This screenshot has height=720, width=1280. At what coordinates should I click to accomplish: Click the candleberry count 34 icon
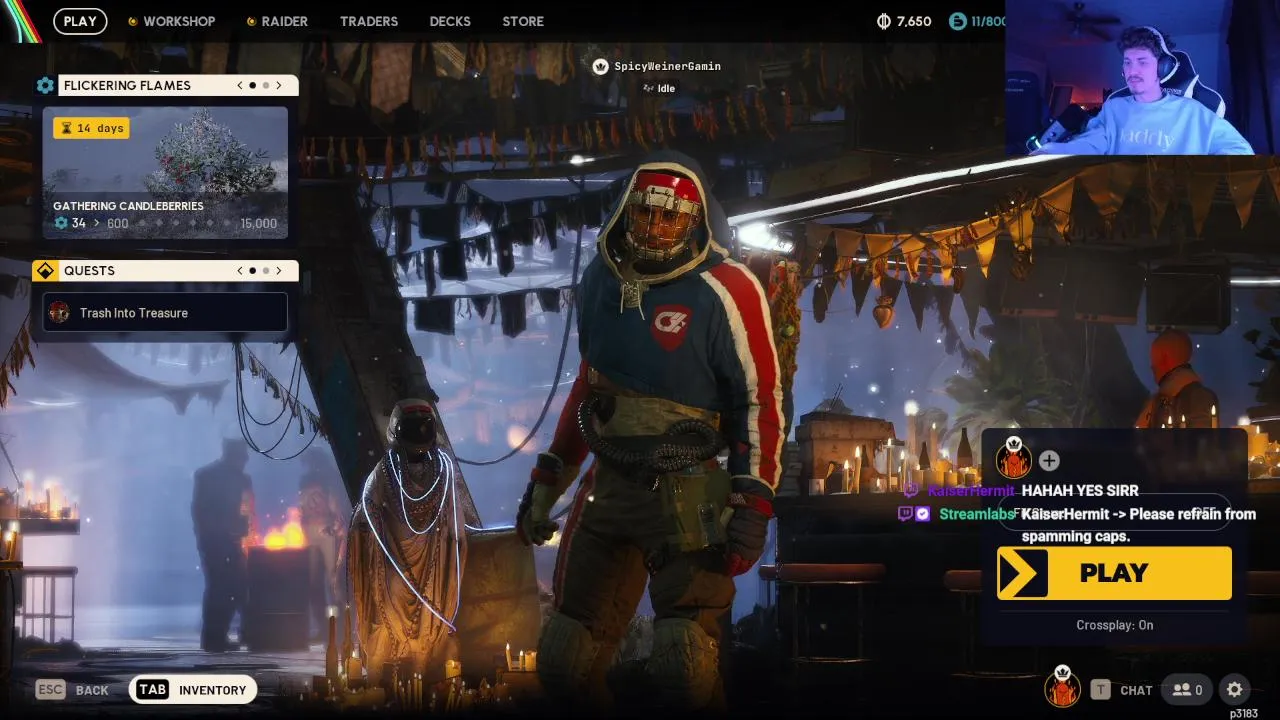tap(61, 223)
